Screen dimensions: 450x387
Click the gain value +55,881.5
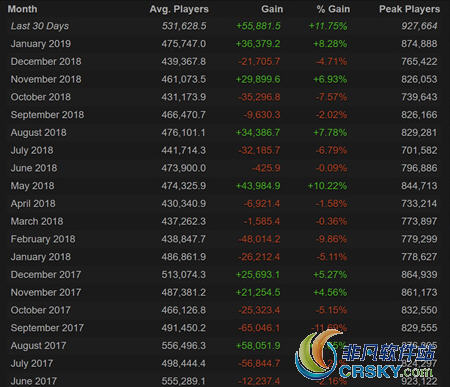pyautogui.click(x=258, y=26)
